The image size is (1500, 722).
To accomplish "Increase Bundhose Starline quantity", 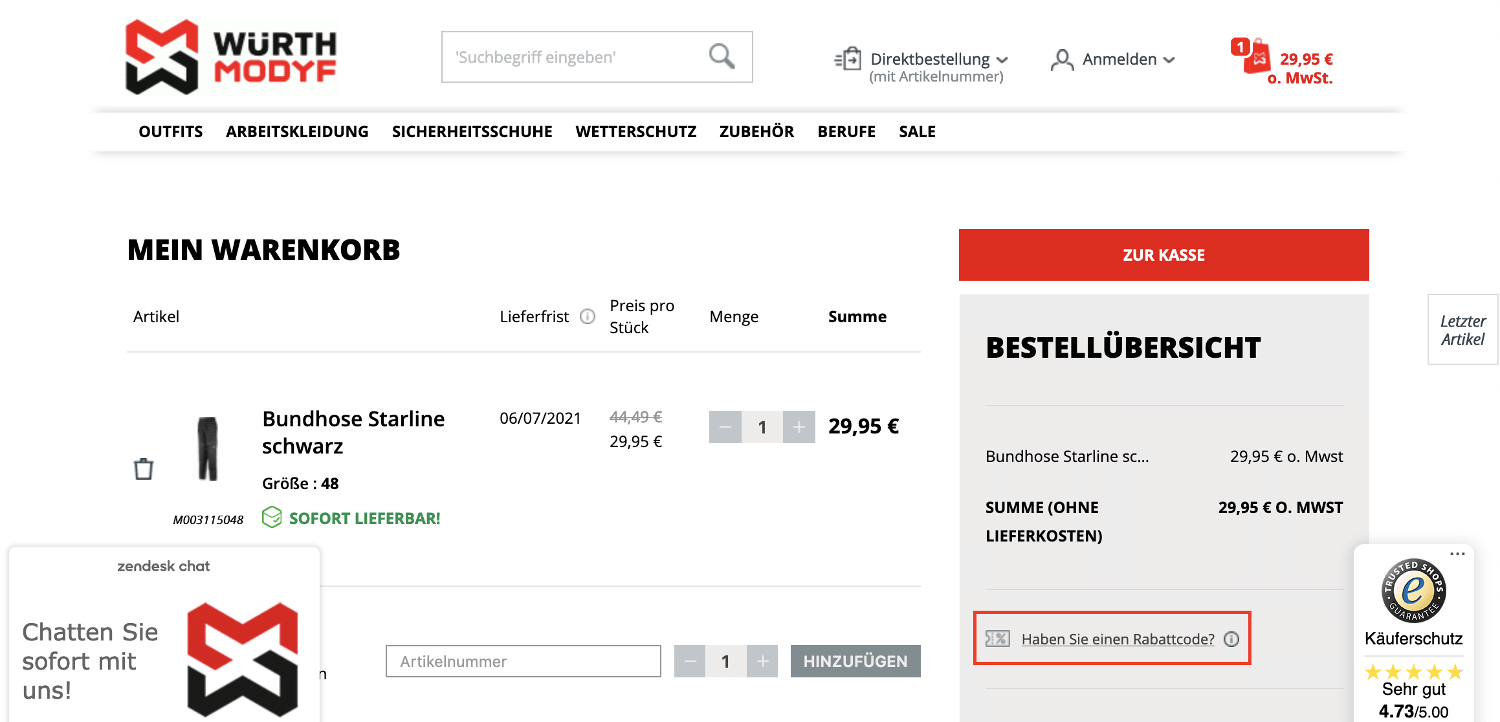I will pos(799,427).
